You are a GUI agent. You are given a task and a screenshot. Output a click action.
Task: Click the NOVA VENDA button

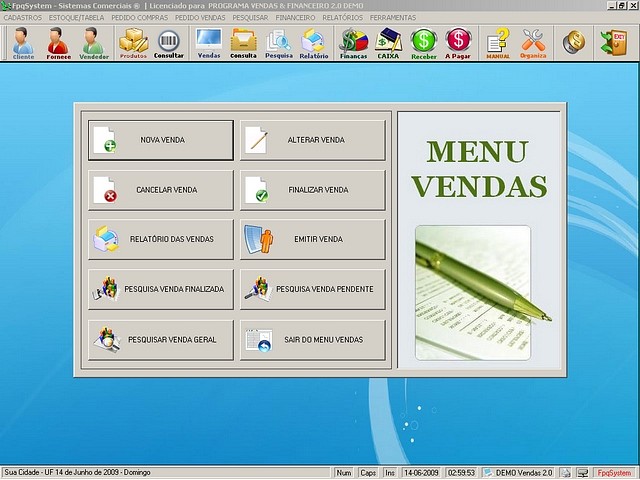tap(160, 140)
